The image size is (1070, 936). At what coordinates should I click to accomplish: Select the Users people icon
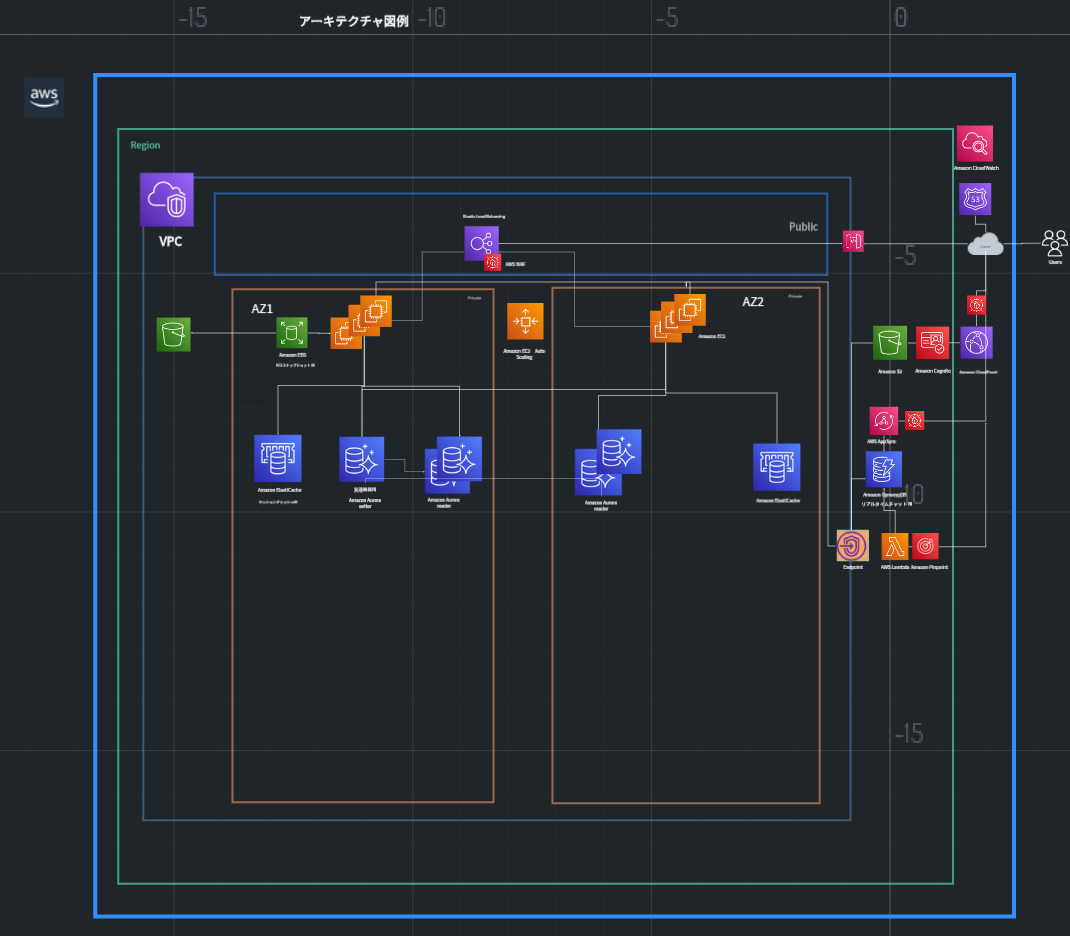pos(1055,244)
